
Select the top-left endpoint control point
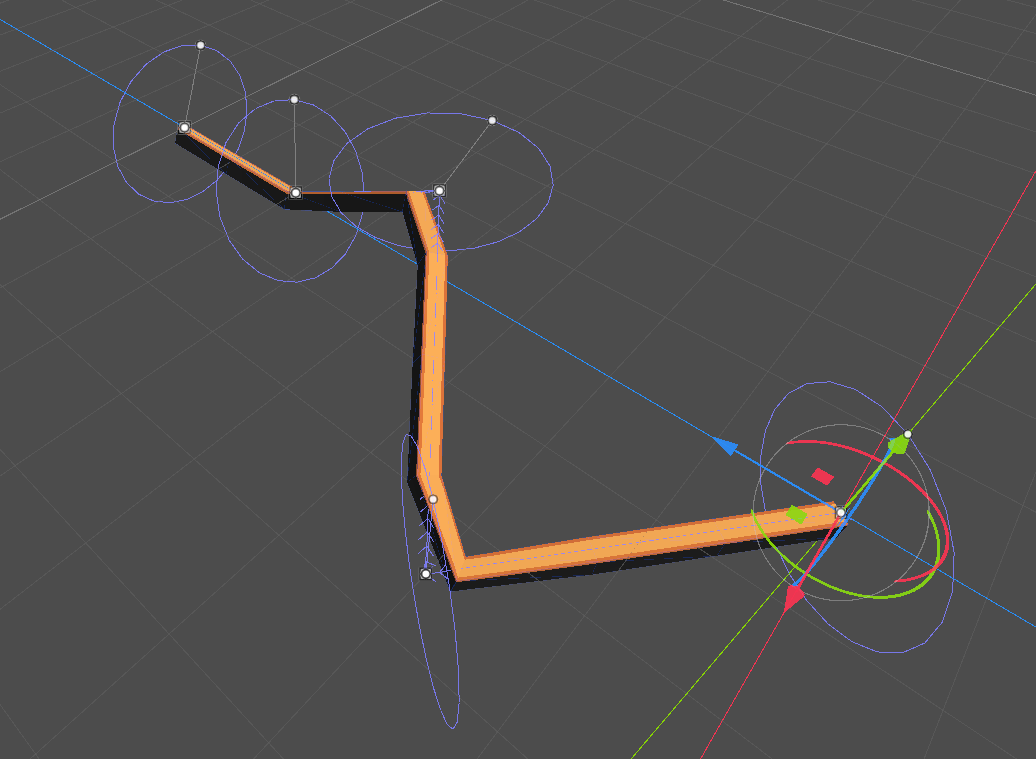pyautogui.click(x=183, y=126)
